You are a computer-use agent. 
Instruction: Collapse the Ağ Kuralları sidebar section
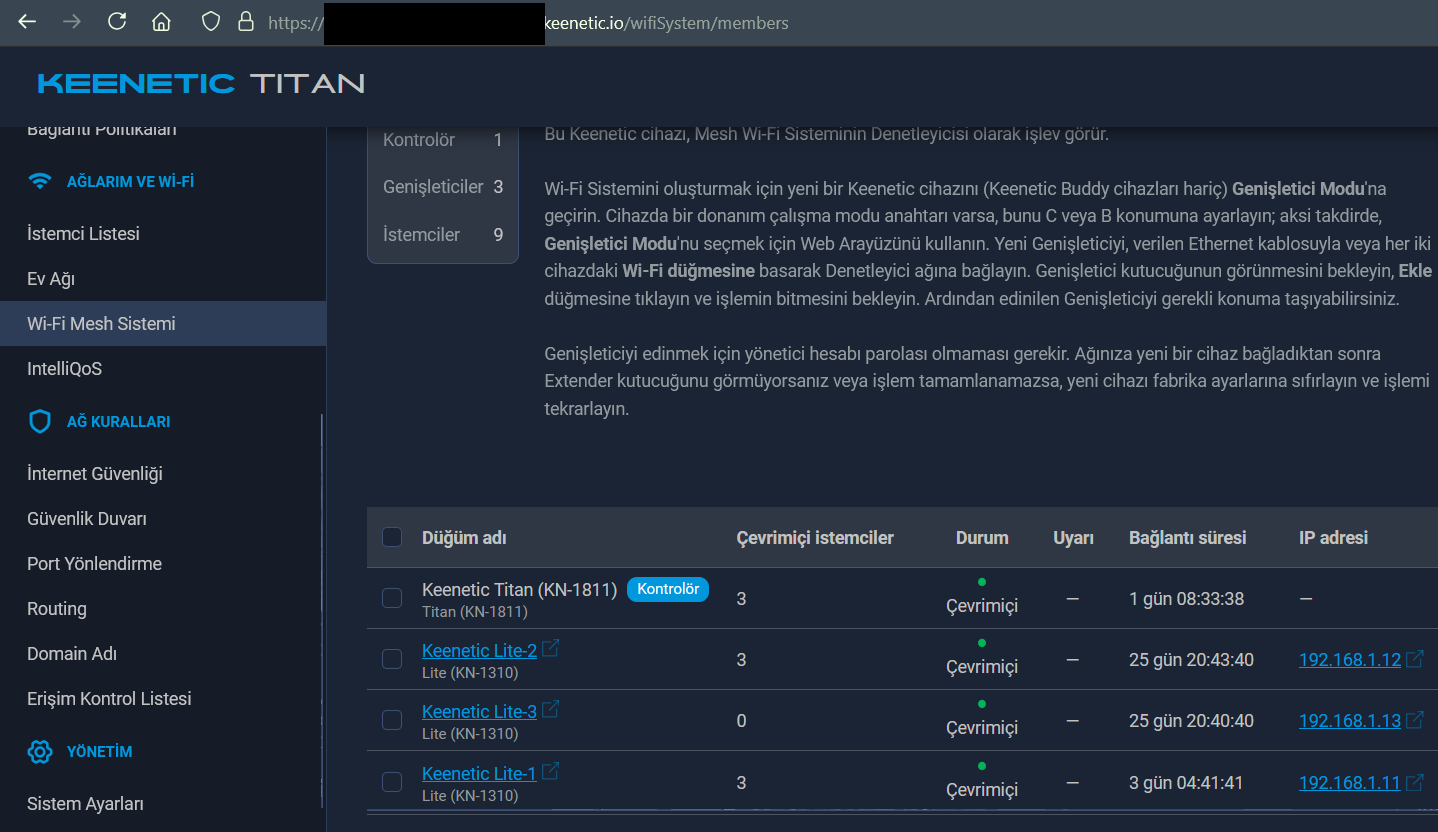tap(118, 422)
